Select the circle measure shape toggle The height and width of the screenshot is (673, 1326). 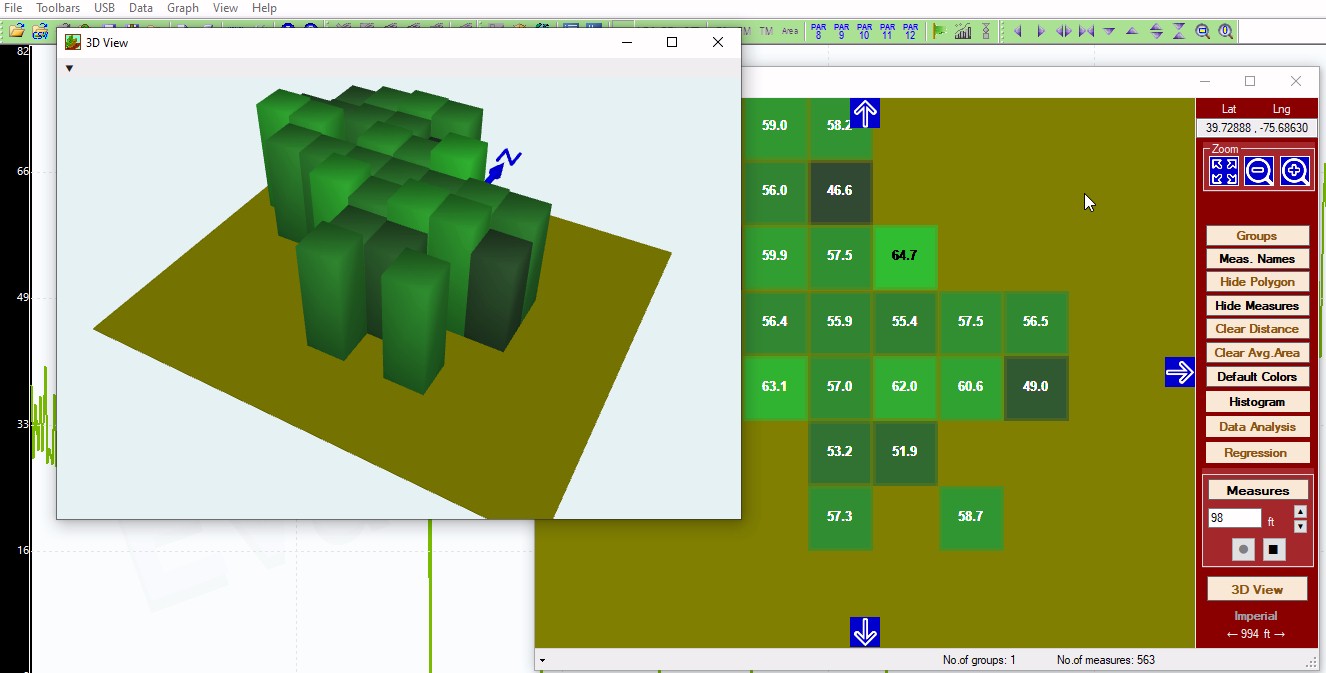coord(1243,549)
